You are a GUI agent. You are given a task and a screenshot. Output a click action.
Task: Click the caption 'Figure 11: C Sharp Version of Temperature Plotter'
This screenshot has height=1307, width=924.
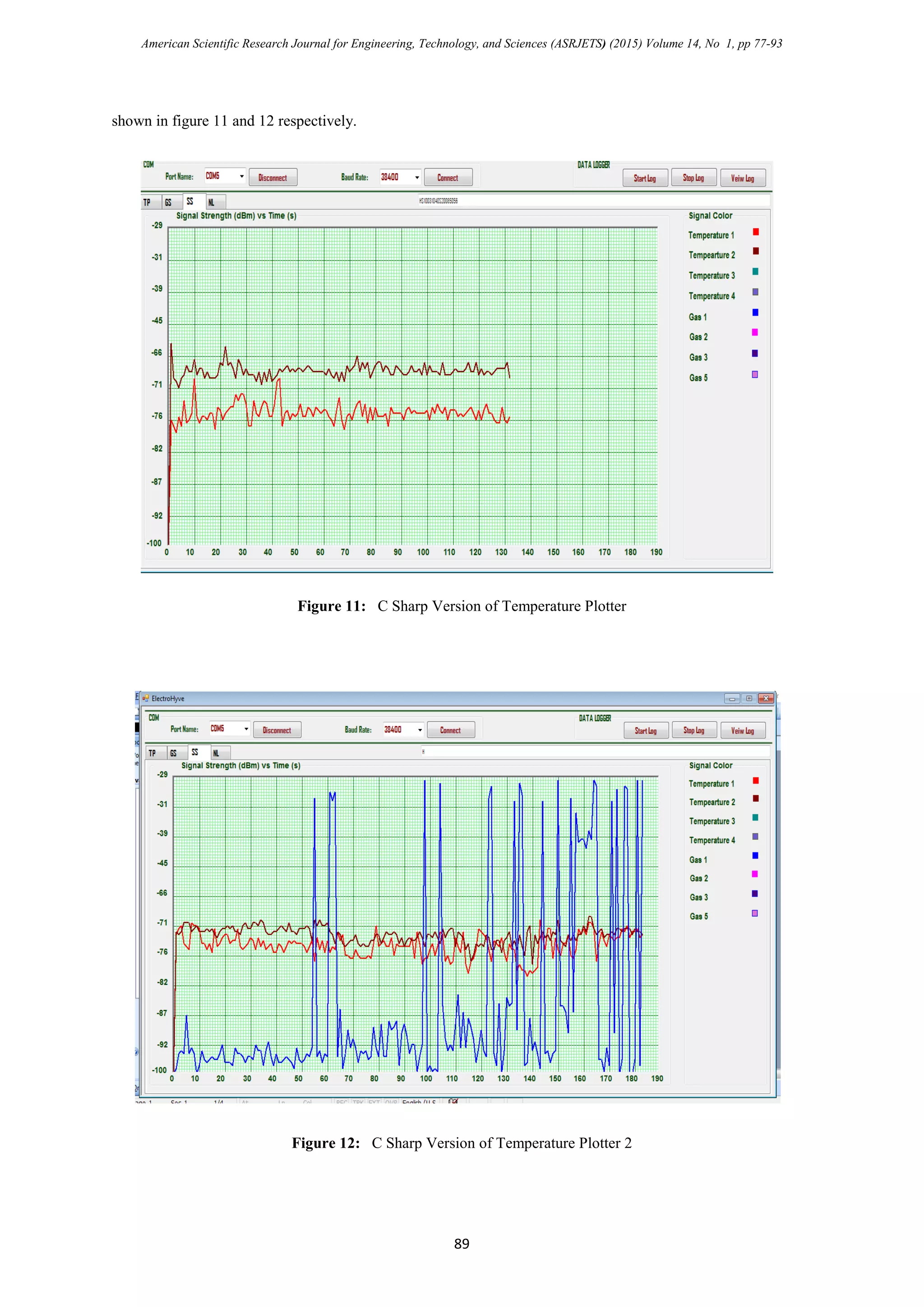pyautogui.click(x=462, y=606)
